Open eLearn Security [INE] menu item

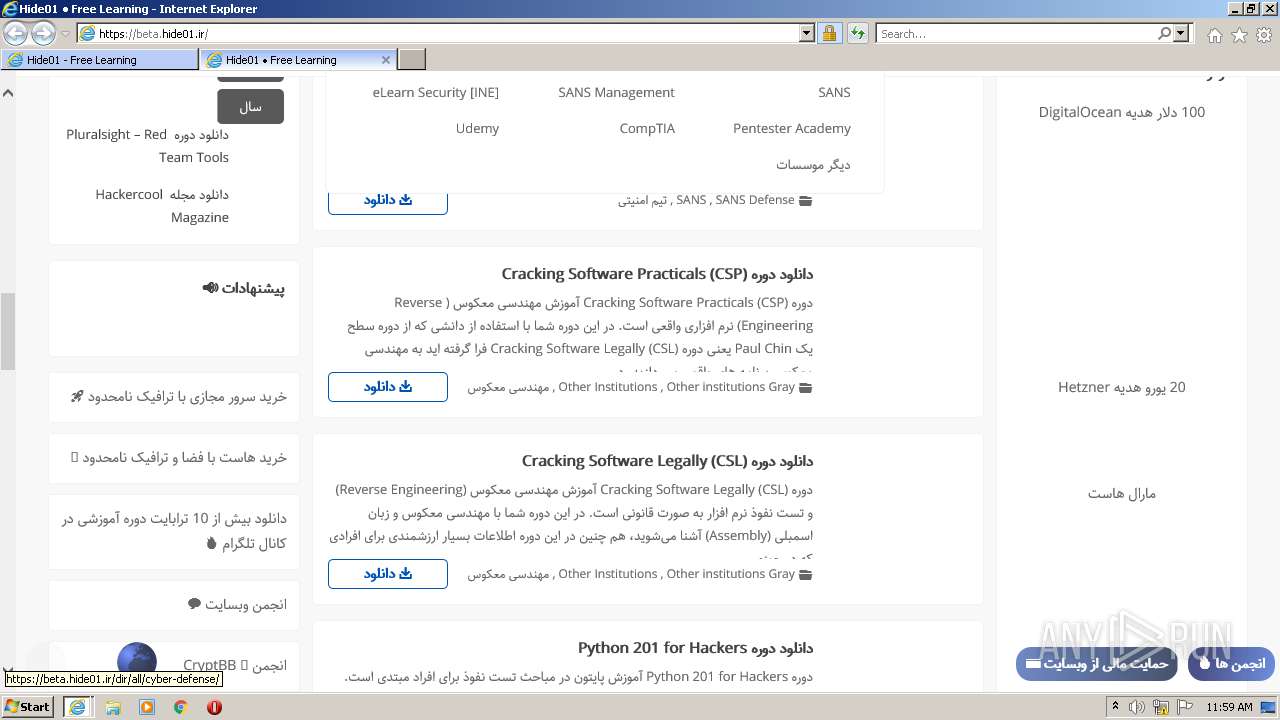(436, 92)
